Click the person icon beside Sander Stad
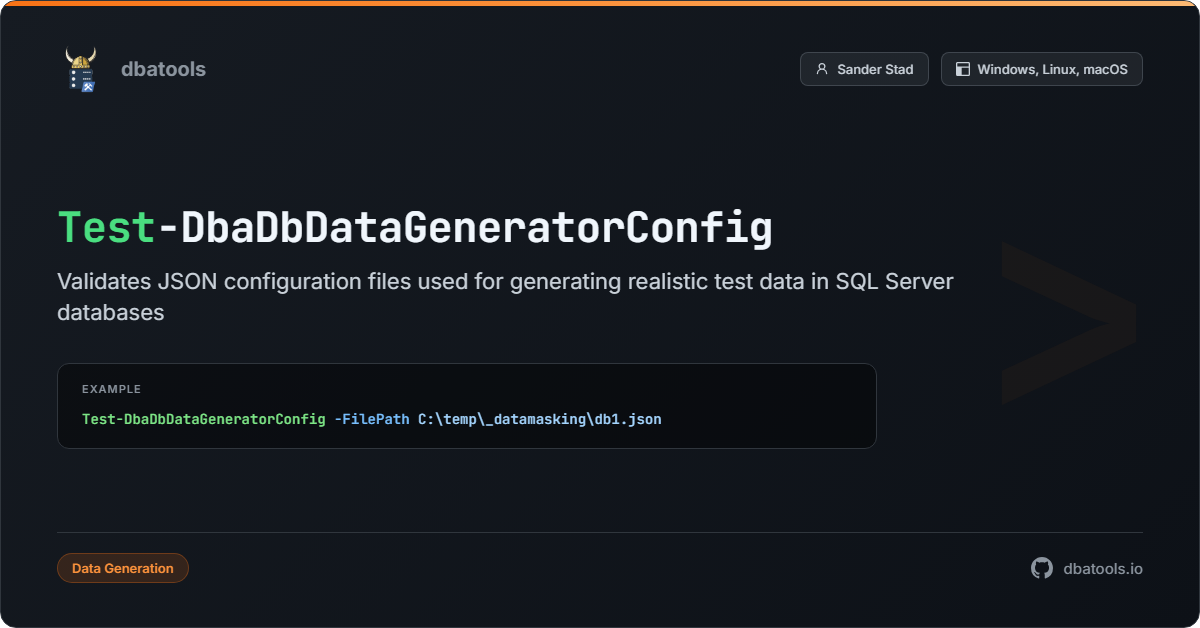Viewport: 1200px width, 628px height. 822,69
